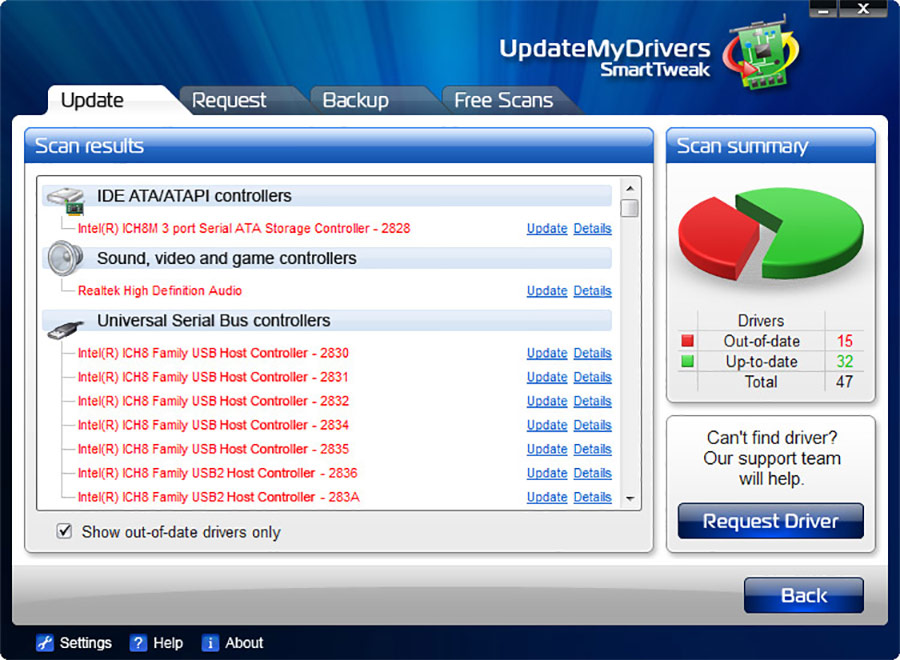Select USB Host Controller - 2830 entry

click(x=213, y=353)
